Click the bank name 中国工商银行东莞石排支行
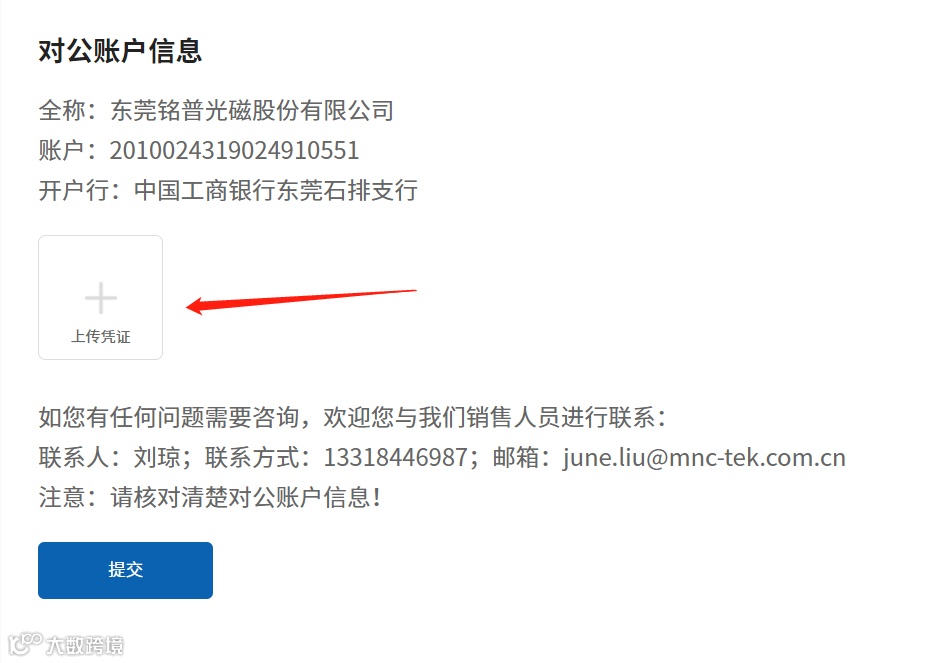The height and width of the screenshot is (663, 947). point(275,190)
